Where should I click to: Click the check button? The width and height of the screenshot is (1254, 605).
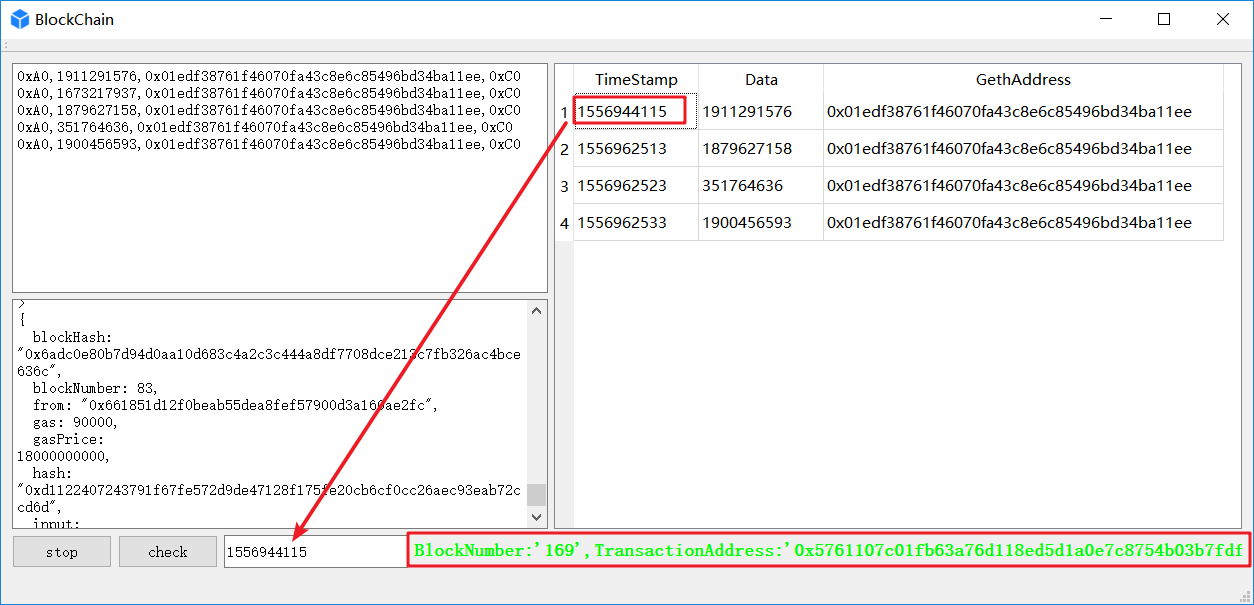pyautogui.click(x=168, y=552)
